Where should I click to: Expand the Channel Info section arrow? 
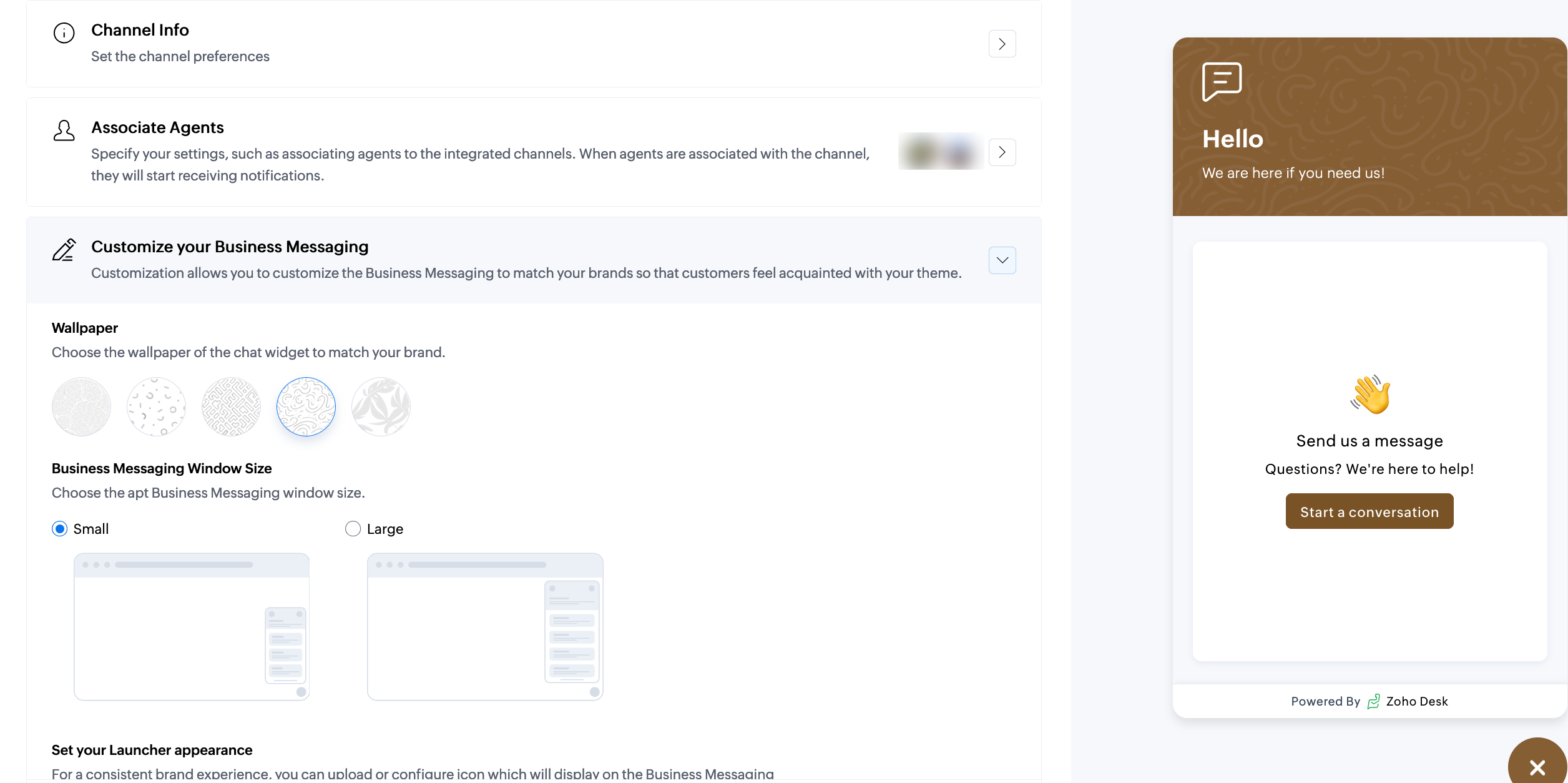[x=1002, y=44]
